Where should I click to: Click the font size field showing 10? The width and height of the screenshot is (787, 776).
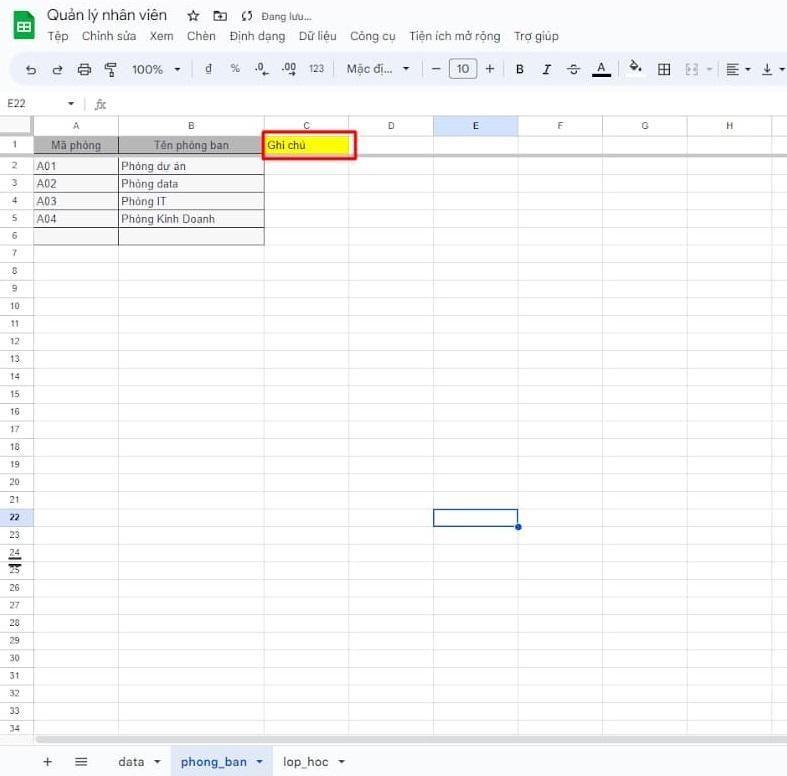pyautogui.click(x=463, y=69)
